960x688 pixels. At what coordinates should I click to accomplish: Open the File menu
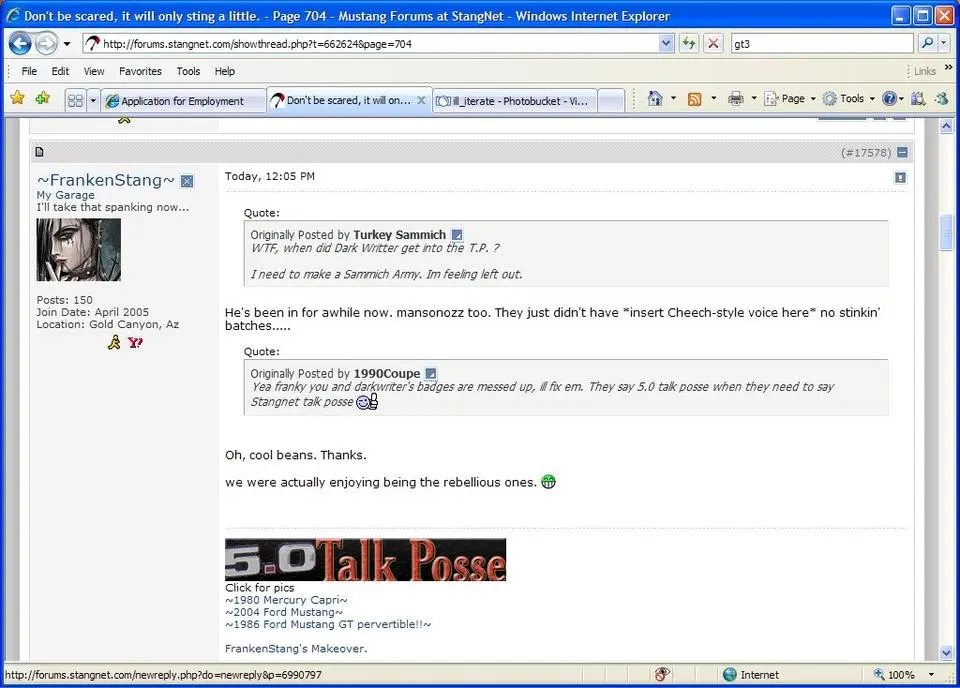[x=29, y=71]
